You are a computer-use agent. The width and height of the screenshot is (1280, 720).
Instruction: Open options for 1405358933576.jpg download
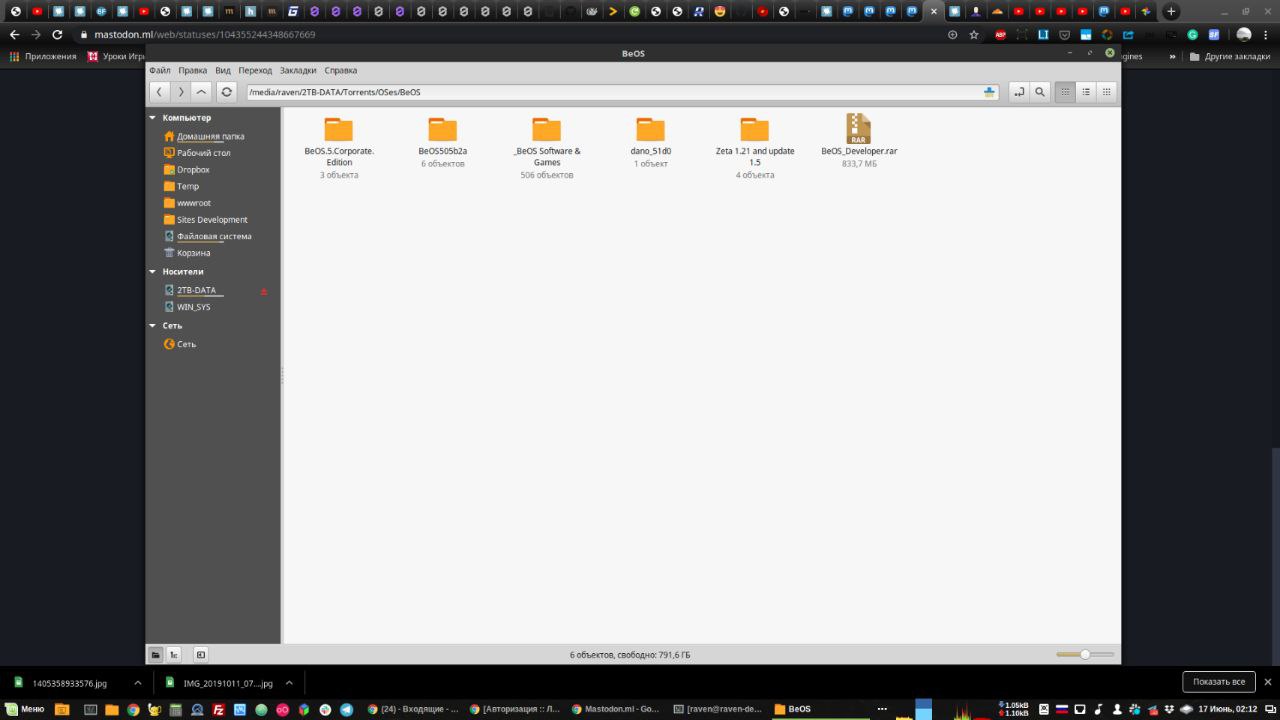(138, 683)
